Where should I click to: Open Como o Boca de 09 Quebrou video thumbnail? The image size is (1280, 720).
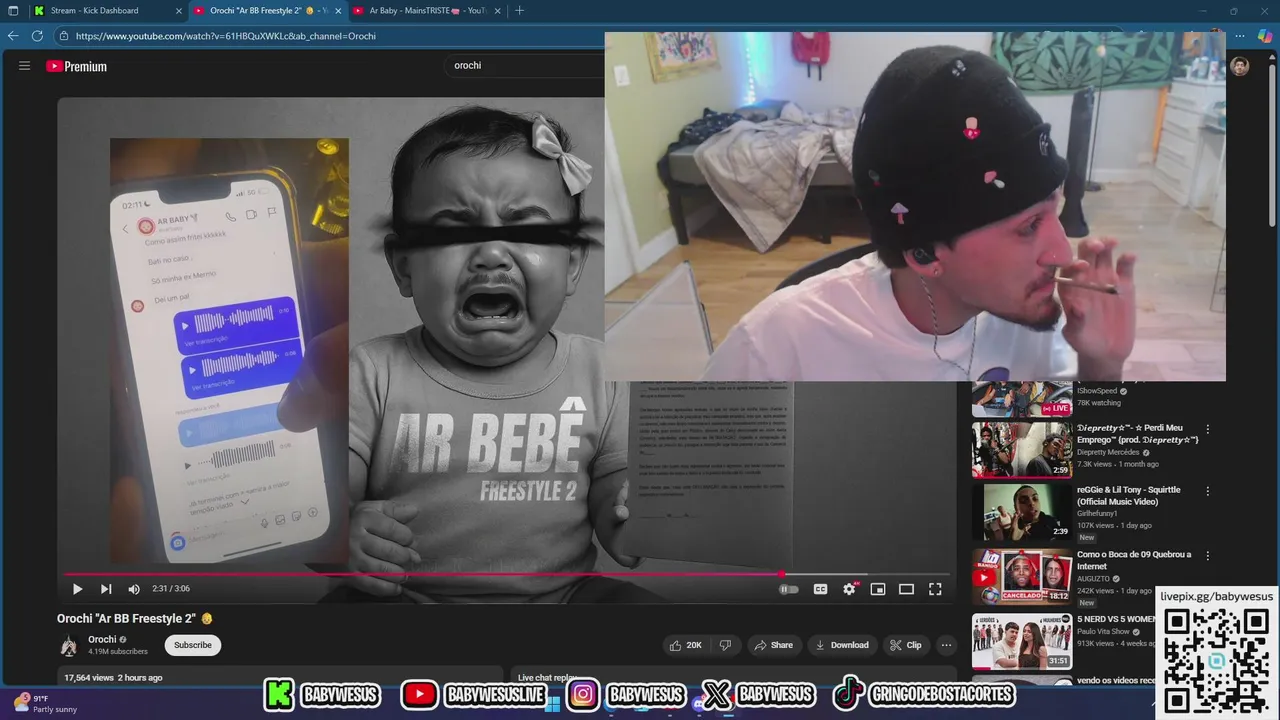(1022, 577)
